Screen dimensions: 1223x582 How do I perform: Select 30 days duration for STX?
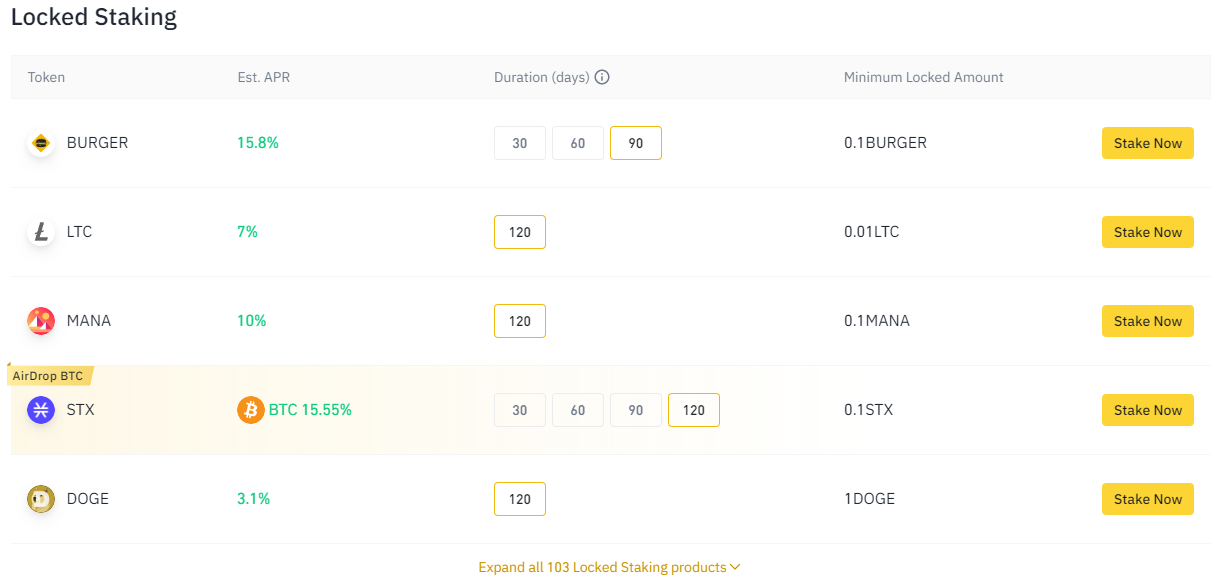point(520,410)
